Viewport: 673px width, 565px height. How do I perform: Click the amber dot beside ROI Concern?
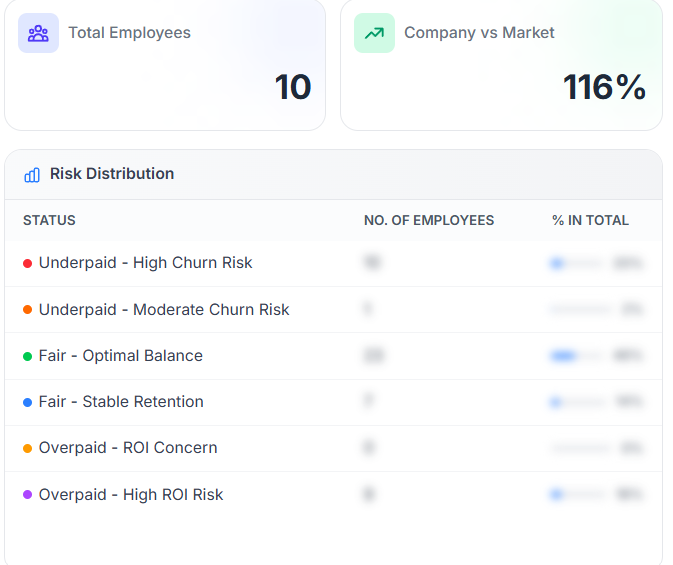28,448
